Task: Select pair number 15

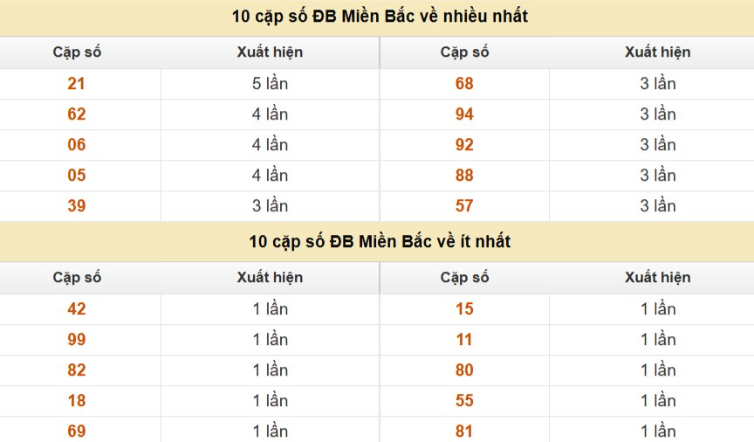Action: pyautogui.click(x=464, y=309)
